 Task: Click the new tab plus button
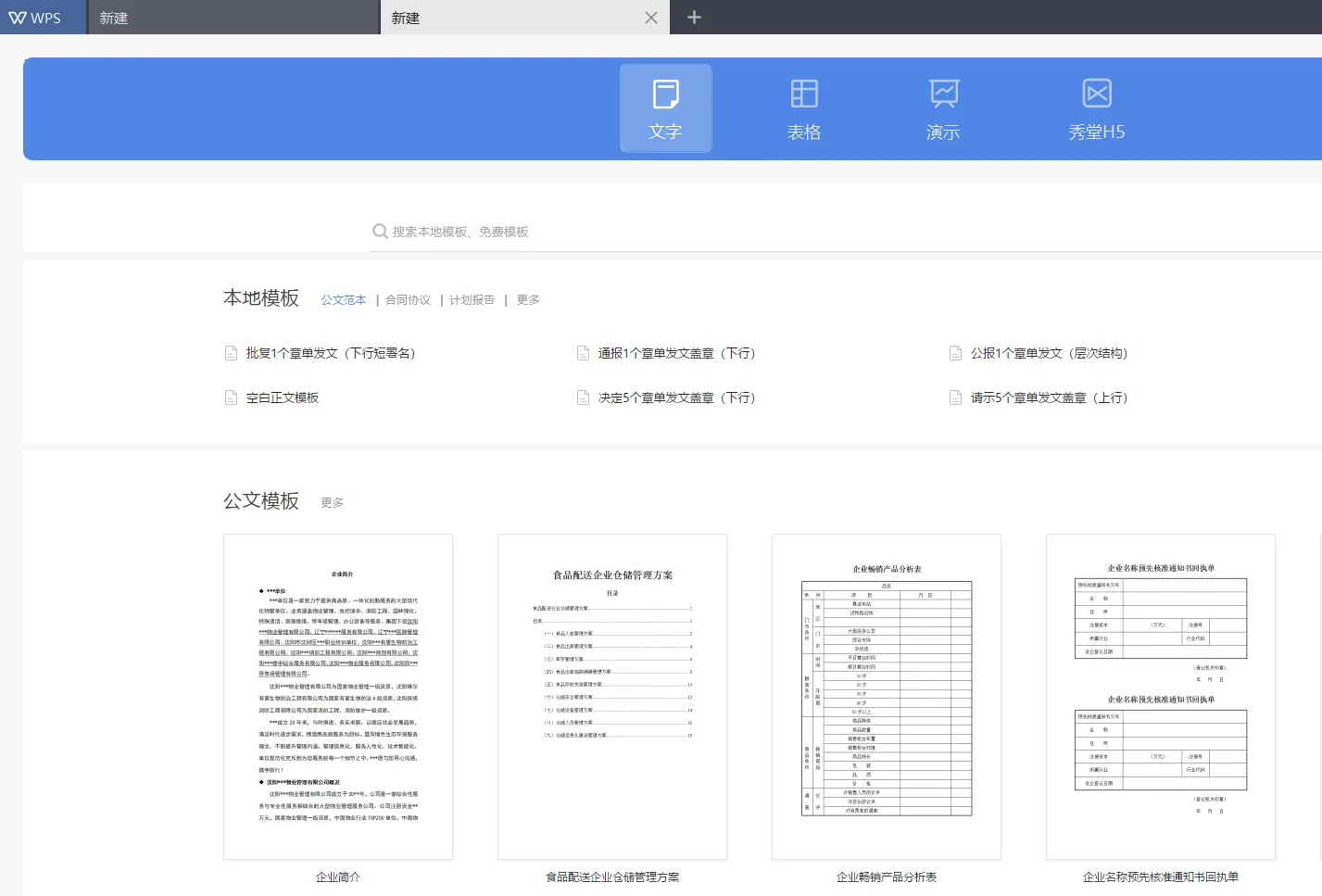693,17
